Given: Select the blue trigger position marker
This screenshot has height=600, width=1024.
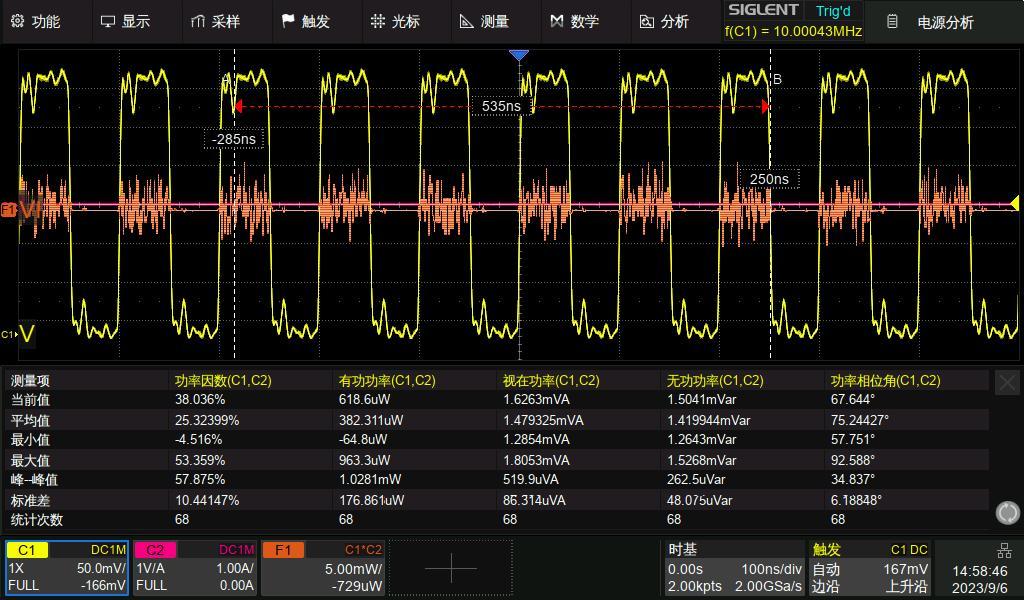Looking at the screenshot, I should pos(519,55).
